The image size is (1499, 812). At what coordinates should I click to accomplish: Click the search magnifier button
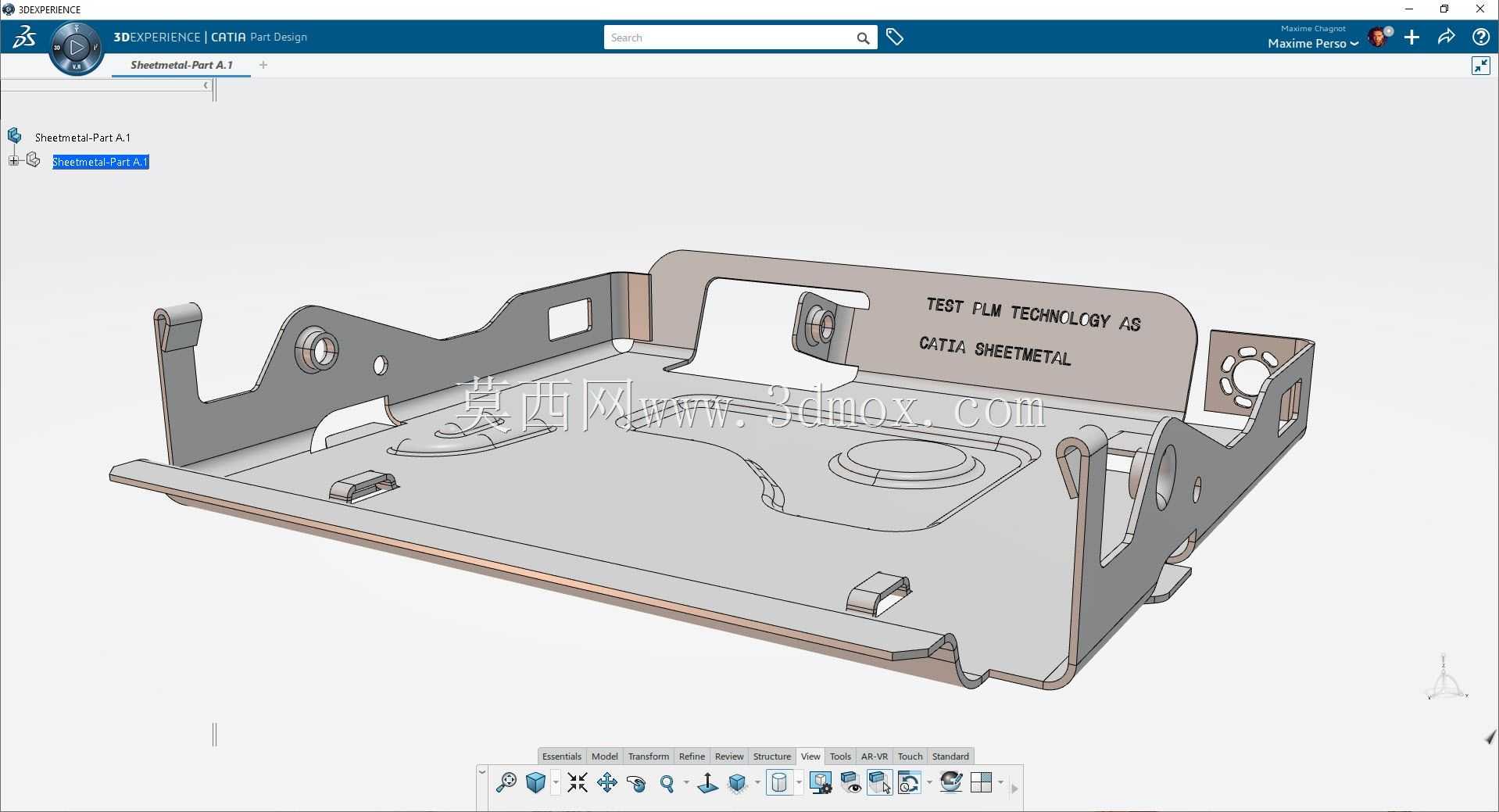point(863,38)
